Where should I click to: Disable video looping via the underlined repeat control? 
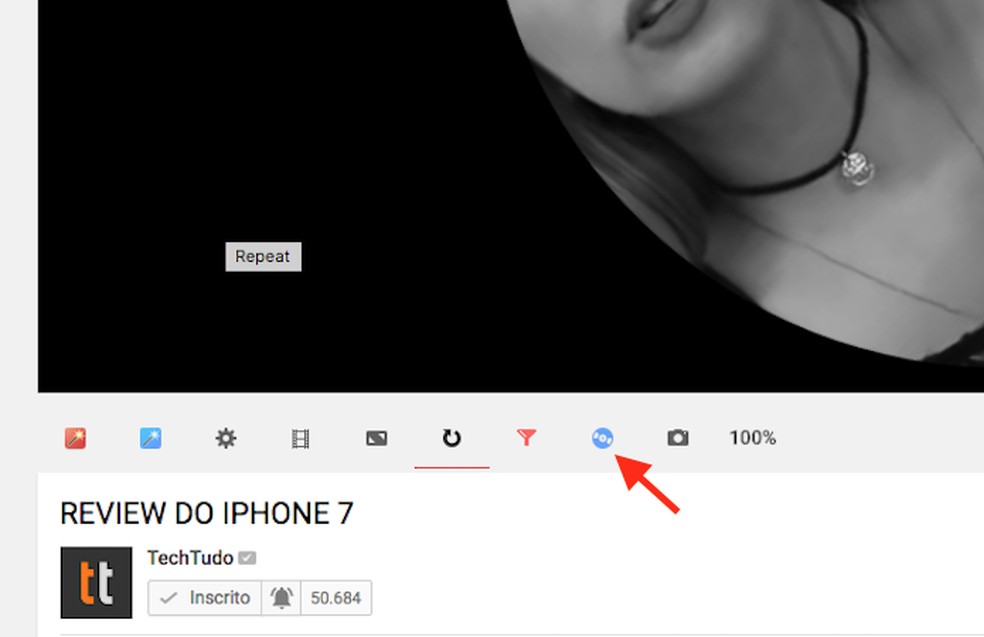pyautogui.click(x=451, y=438)
